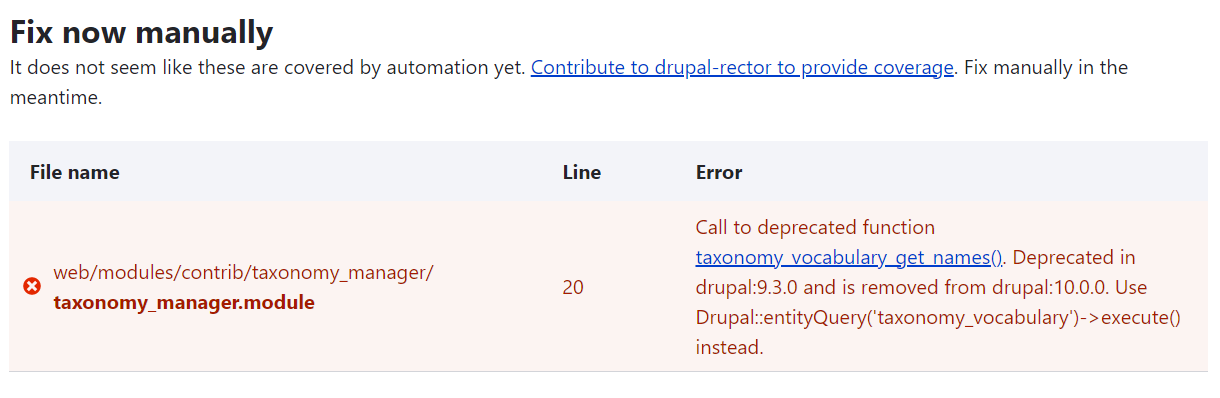The image size is (1220, 398).
Task: Follow the taxonomy_vocabulary_get_names() link
Action: point(849,257)
